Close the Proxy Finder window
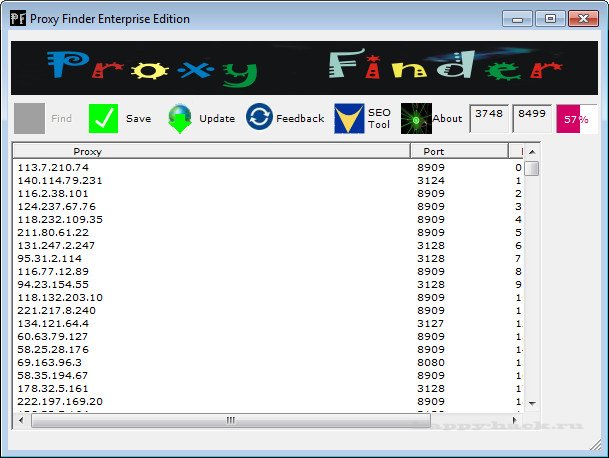Viewport: 609px width, 458px height. pos(583,18)
